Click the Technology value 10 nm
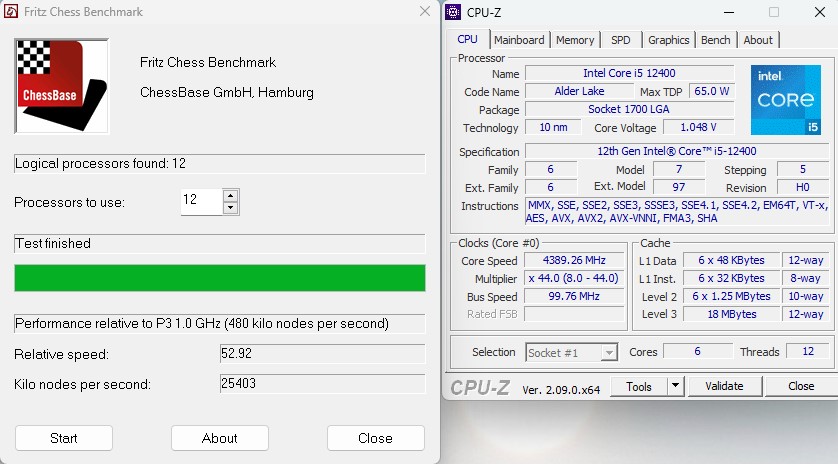Image resolution: width=838 pixels, height=464 pixels. click(553, 127)
